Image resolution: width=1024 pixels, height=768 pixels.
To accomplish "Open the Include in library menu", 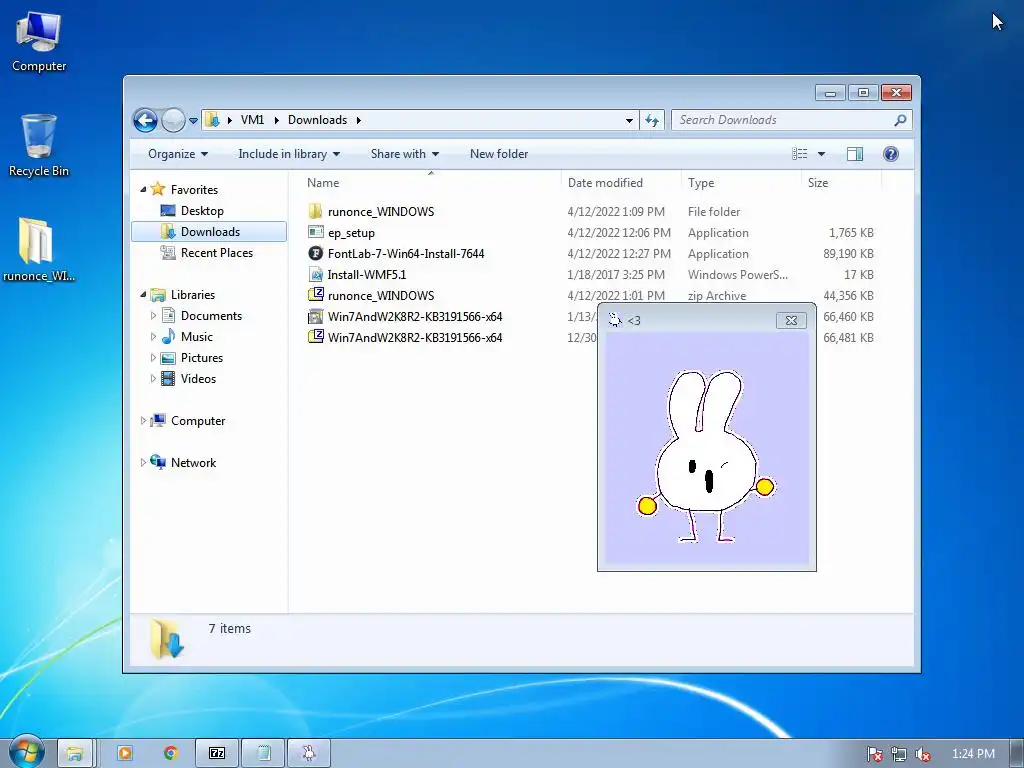I will click(x=289, y=154).
